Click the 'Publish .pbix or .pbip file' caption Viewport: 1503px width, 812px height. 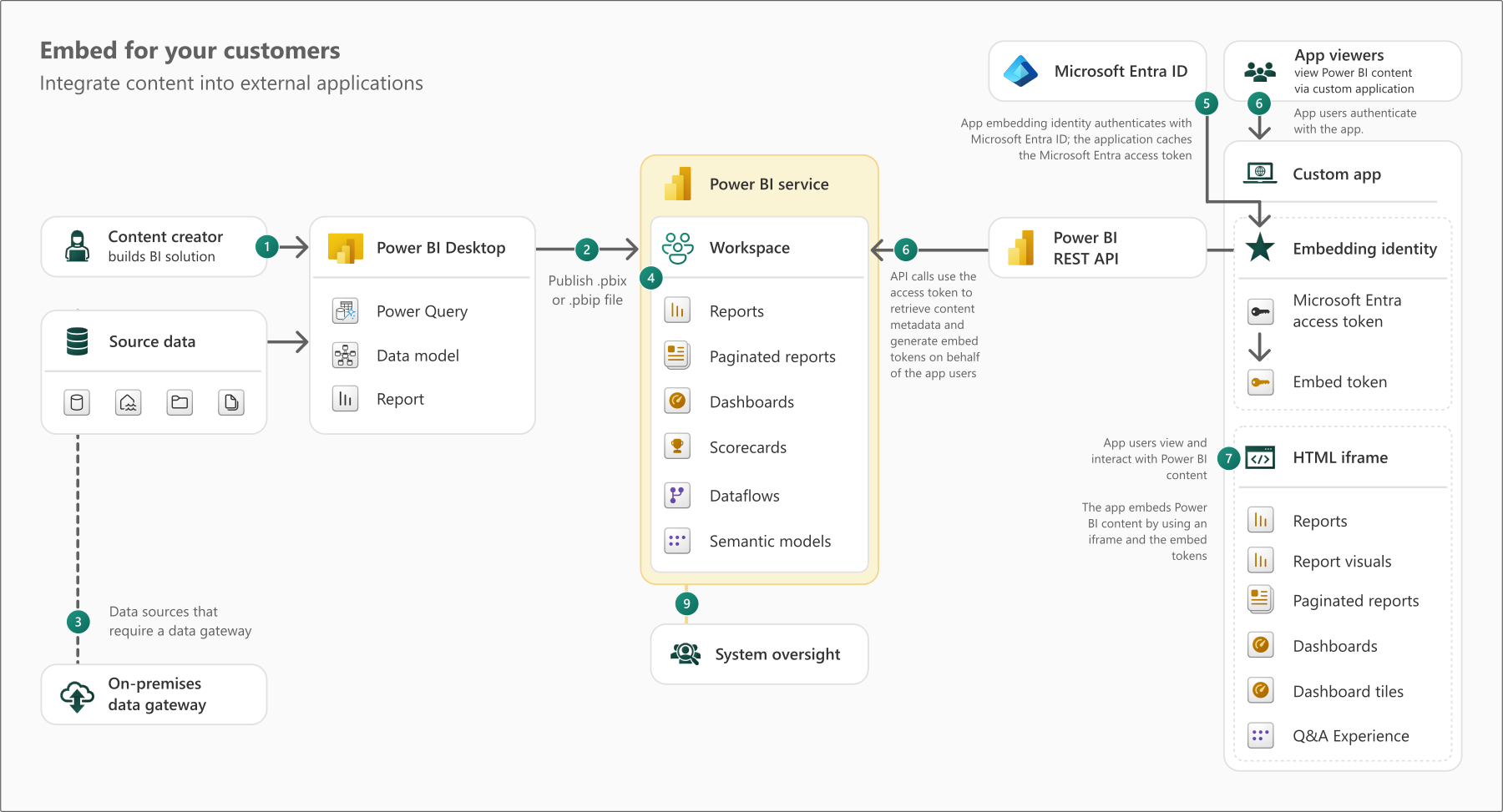point(587,290)
